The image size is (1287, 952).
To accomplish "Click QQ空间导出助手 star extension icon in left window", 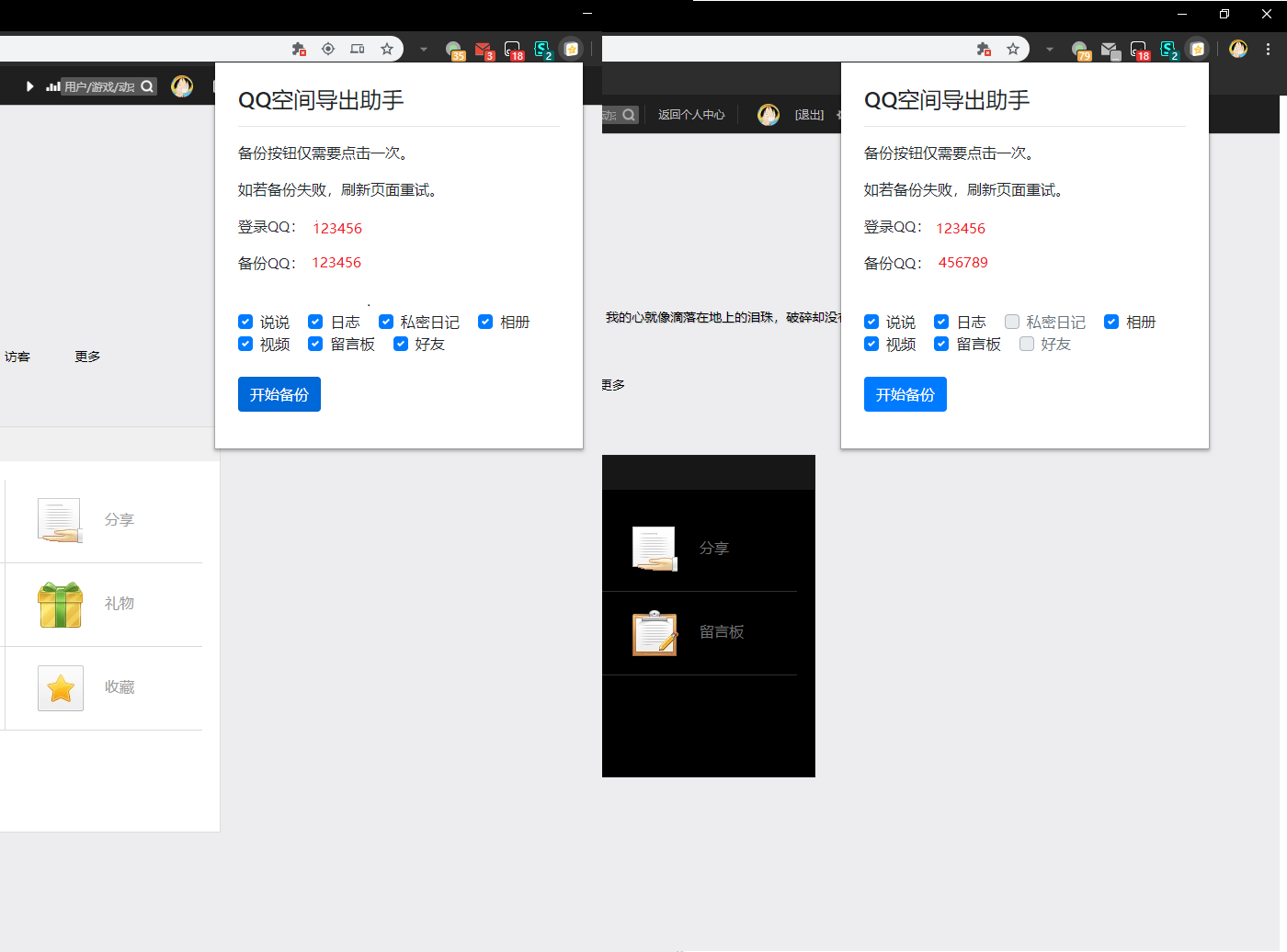I will click(572, 49).
